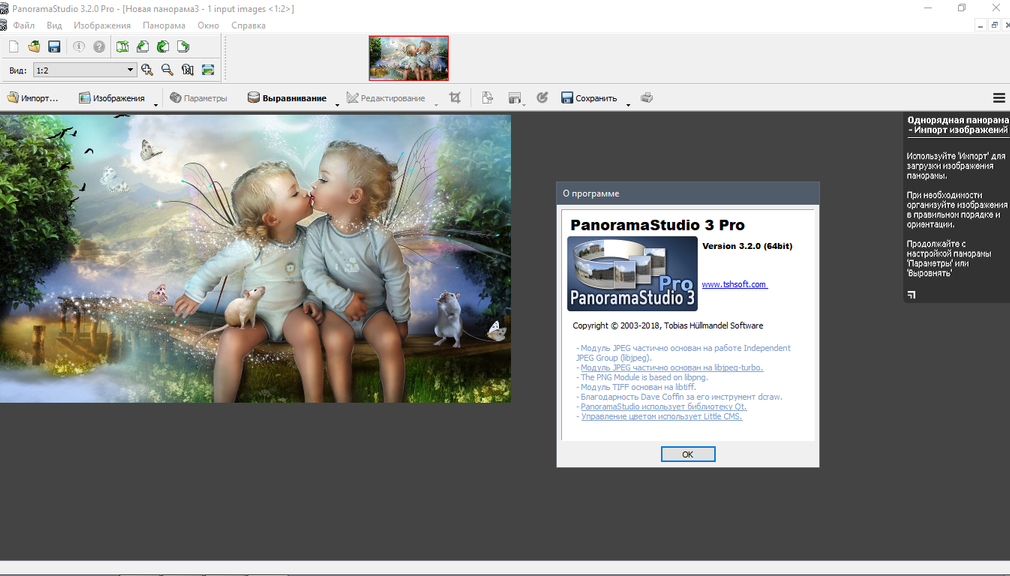
Task: Click the flip image icon
Action: [122, 46]
